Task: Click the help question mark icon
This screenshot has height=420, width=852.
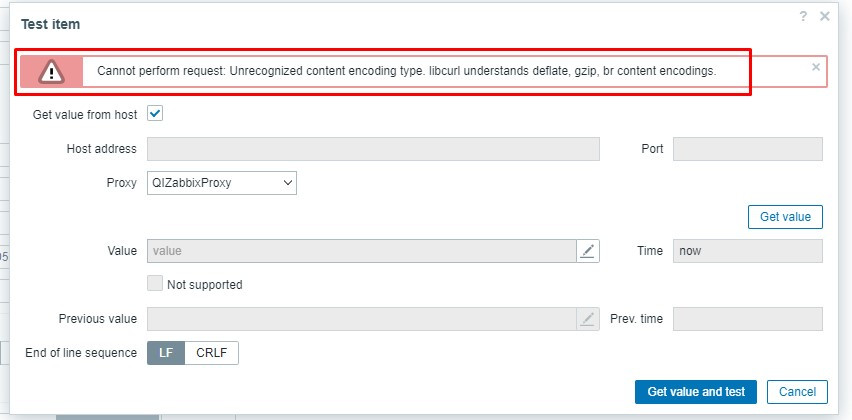Action: 803,17
